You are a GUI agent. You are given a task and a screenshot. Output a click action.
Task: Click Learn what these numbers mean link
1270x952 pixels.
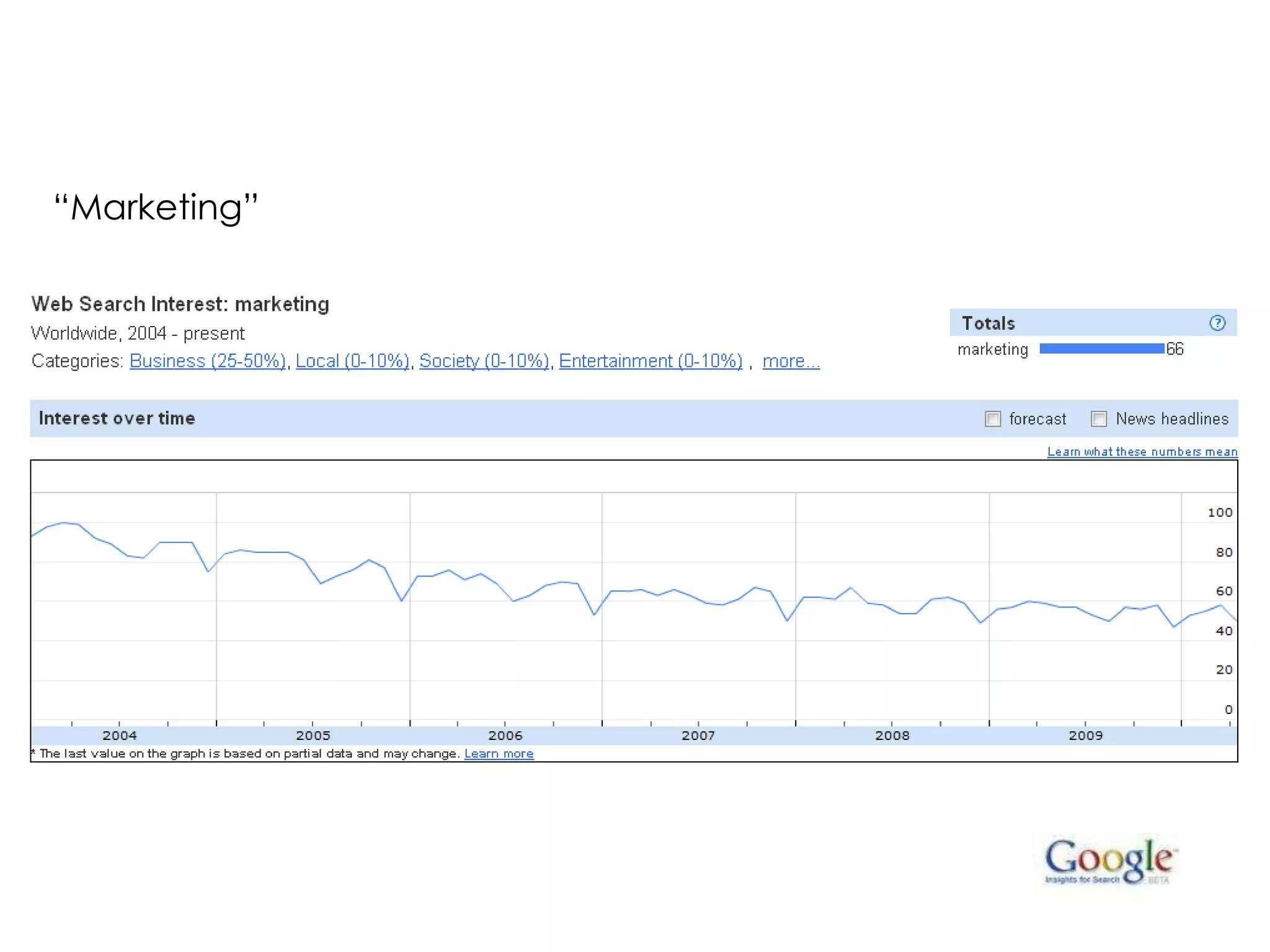click(1142, 452)
